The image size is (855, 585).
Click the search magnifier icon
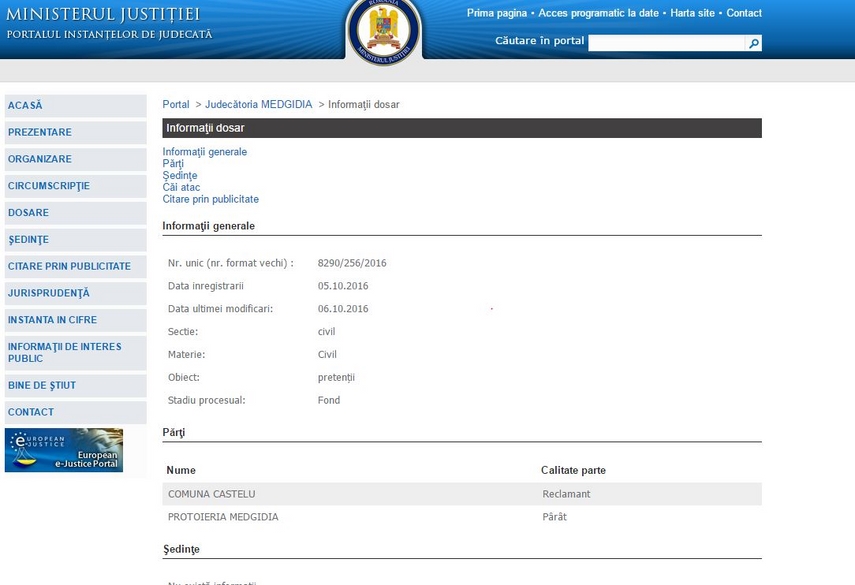(x=753, y=43)
